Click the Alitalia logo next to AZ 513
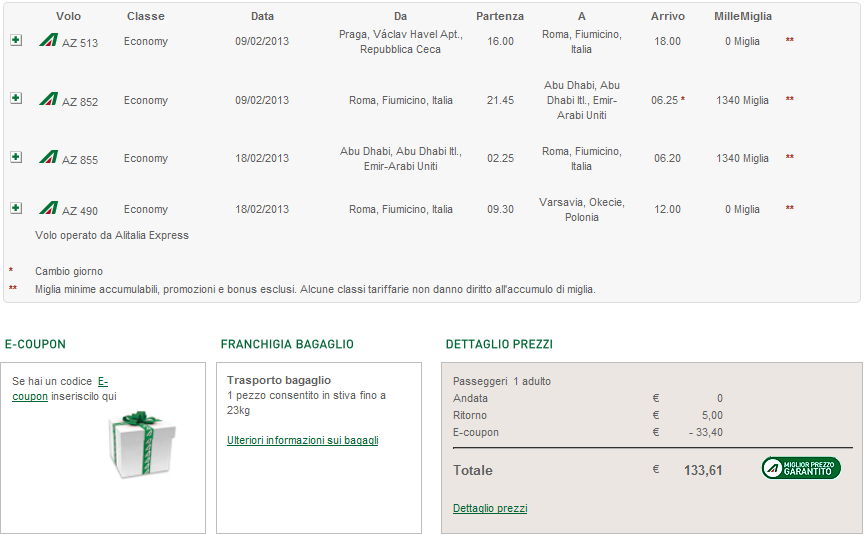The height and width of the screenshot is (535, 866). click(x=49, y=40)
